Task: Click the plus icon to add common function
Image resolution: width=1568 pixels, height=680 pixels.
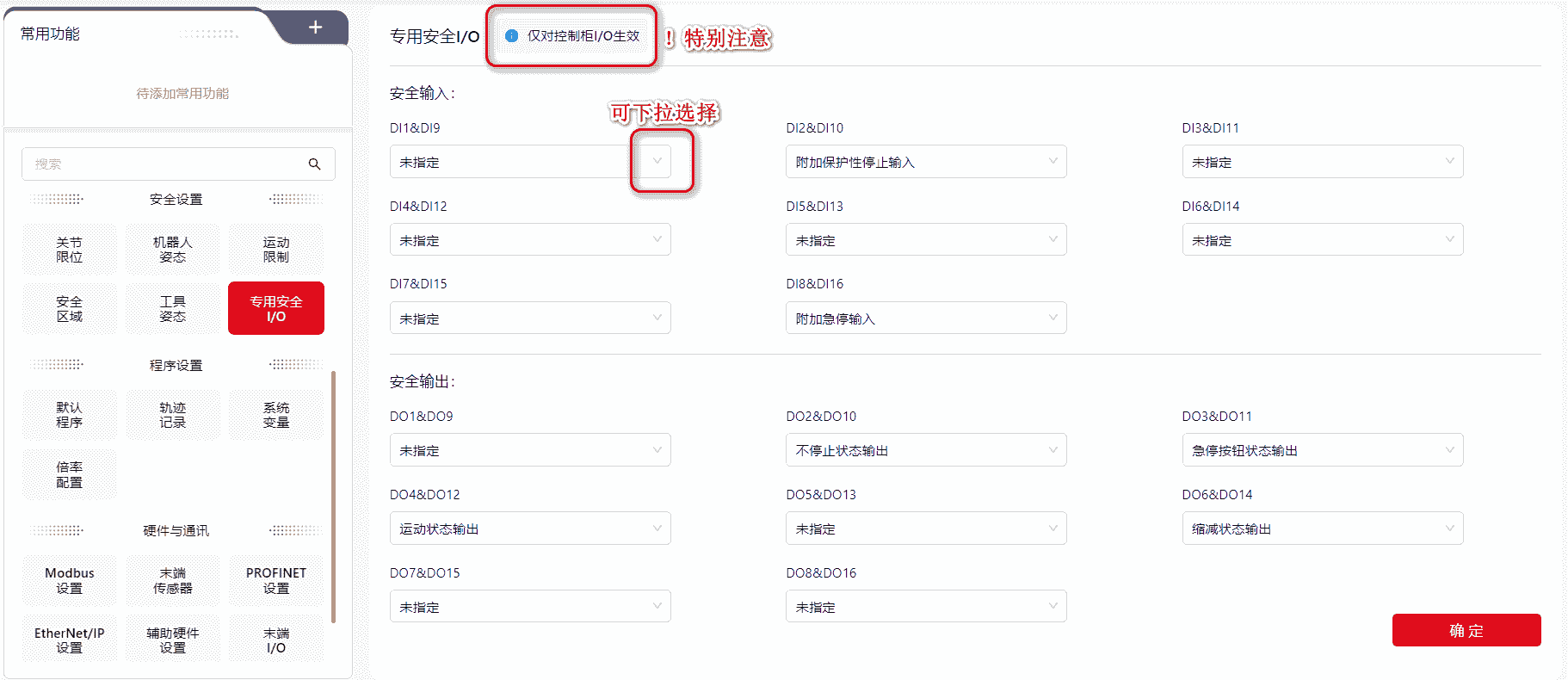Action: (x=316, y=28)
